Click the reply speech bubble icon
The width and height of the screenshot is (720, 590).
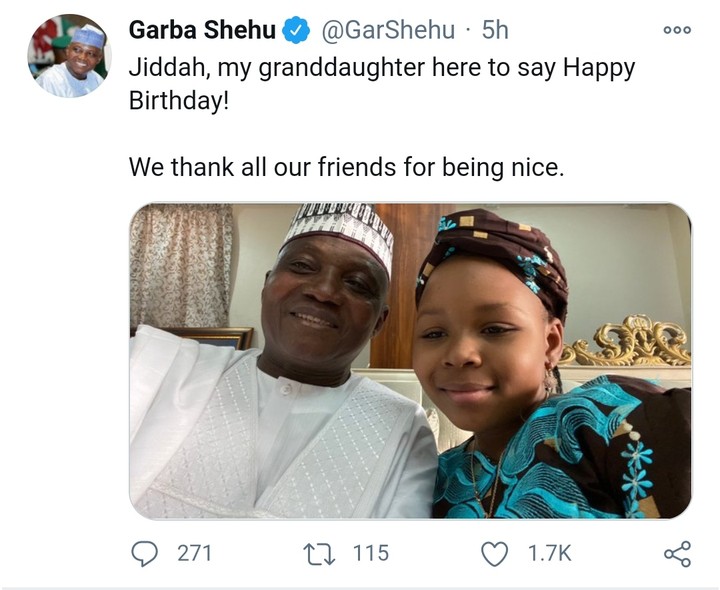tap(145, 553)
